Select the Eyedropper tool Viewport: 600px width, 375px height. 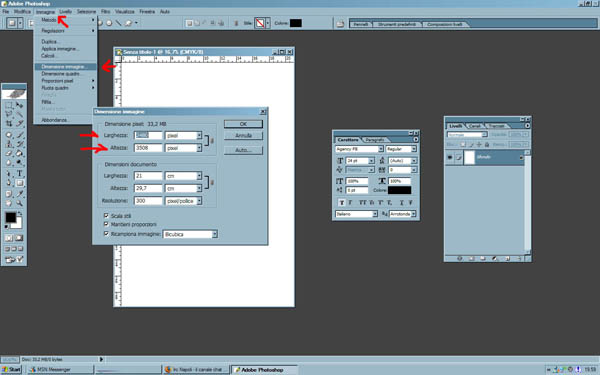point(20,194)
